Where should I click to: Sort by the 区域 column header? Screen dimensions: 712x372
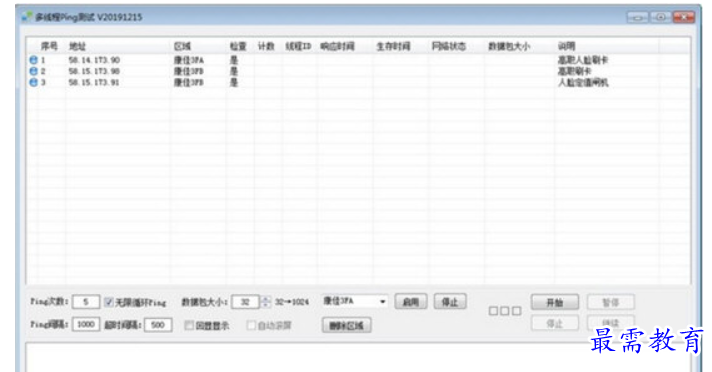[x=183, y=46]
